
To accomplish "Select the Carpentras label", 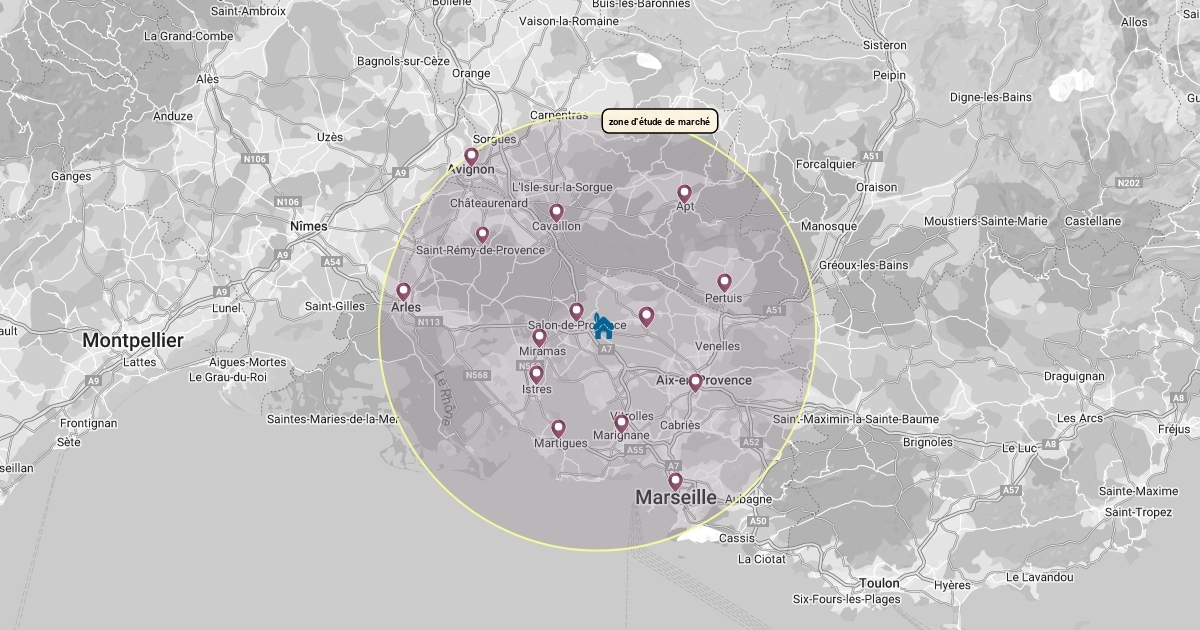I will pos(558,115).
